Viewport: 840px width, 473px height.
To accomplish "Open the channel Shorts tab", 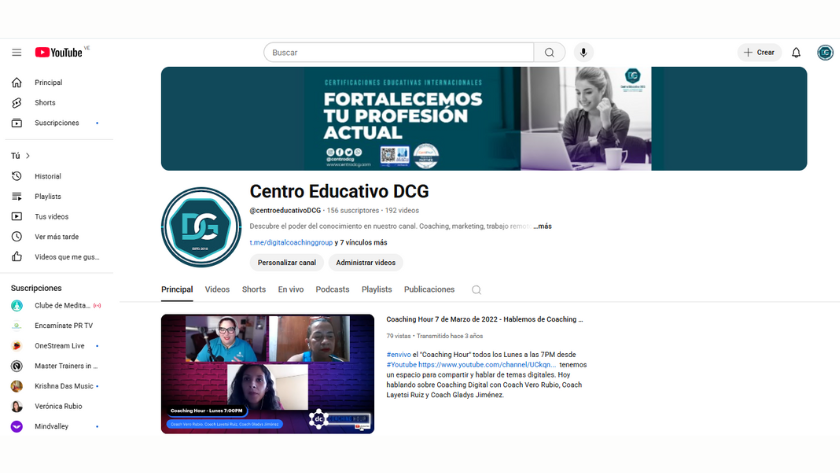I will coord(253,289).
